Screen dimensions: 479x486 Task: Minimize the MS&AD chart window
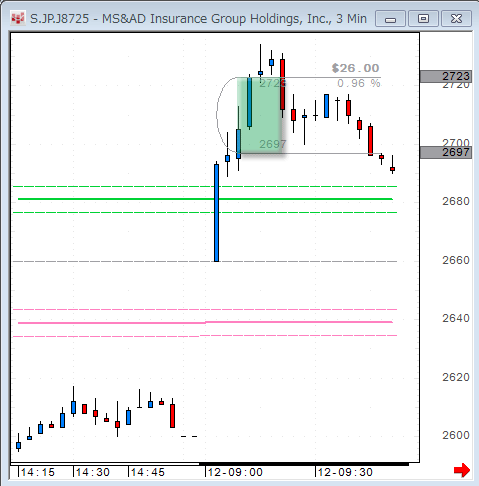(390, 19)
